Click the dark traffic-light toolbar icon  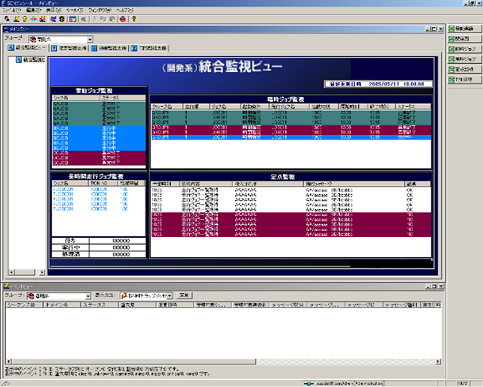[x=62, y=19]
